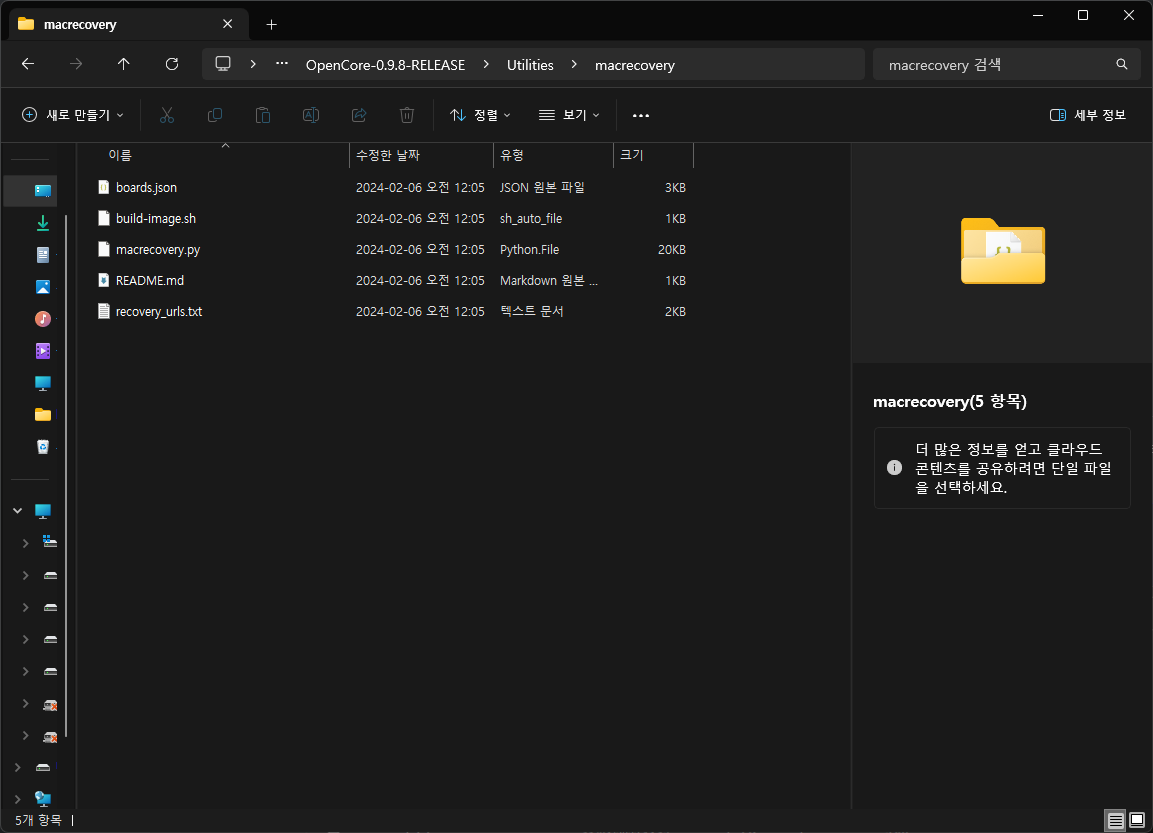Viewport: 1153px width, 833px height.
Task: Expand the Network tree node
Action: [18, 798]
